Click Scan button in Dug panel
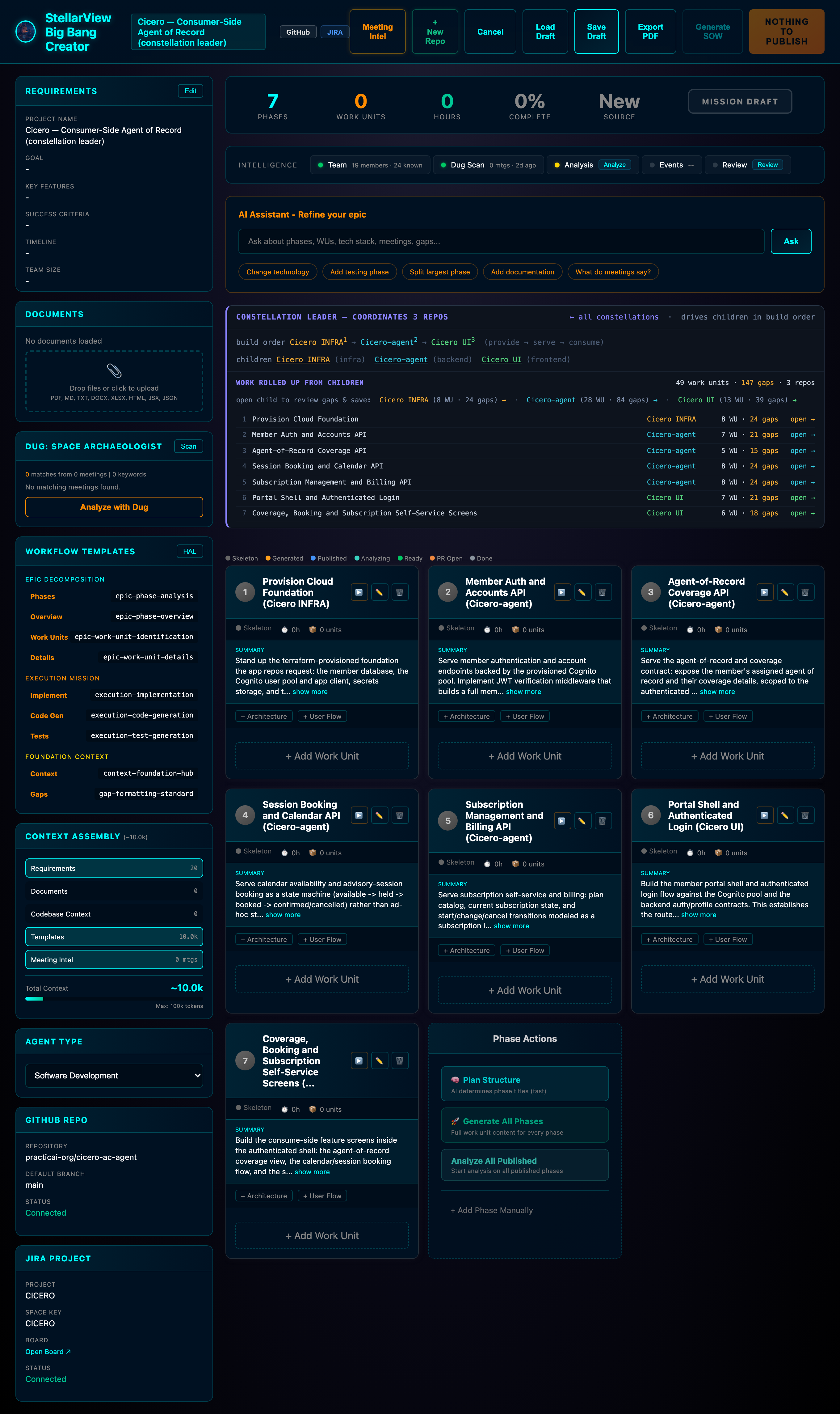This screenshot has width=840, height=1414. pos(188,447)
